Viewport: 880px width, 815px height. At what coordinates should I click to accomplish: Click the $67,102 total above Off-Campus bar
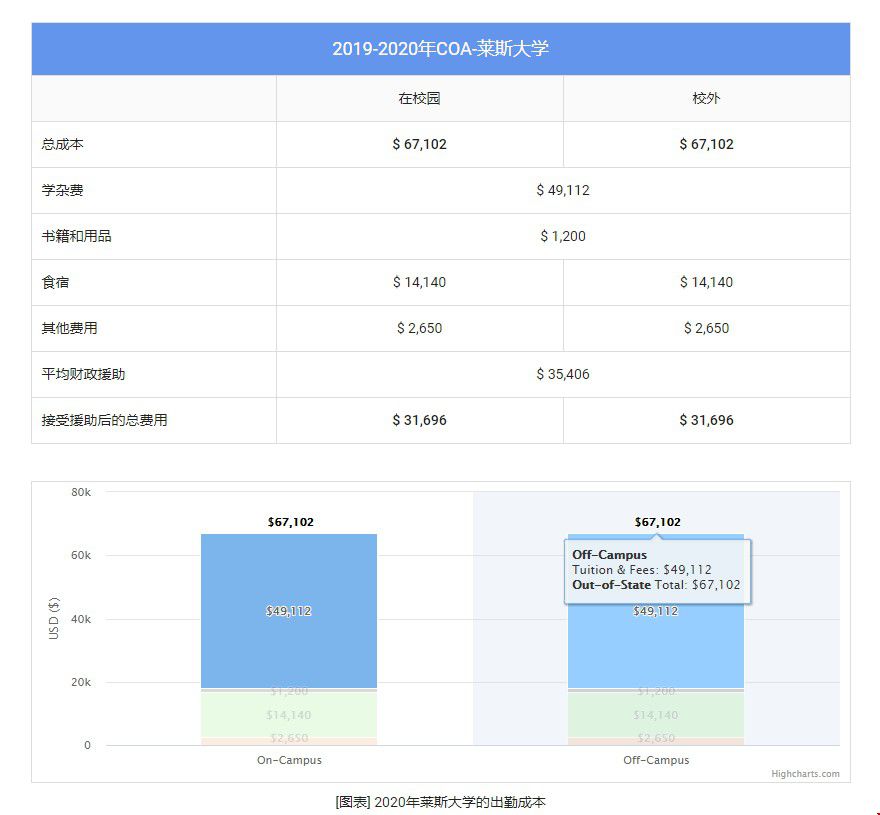[x=657, y=522]
